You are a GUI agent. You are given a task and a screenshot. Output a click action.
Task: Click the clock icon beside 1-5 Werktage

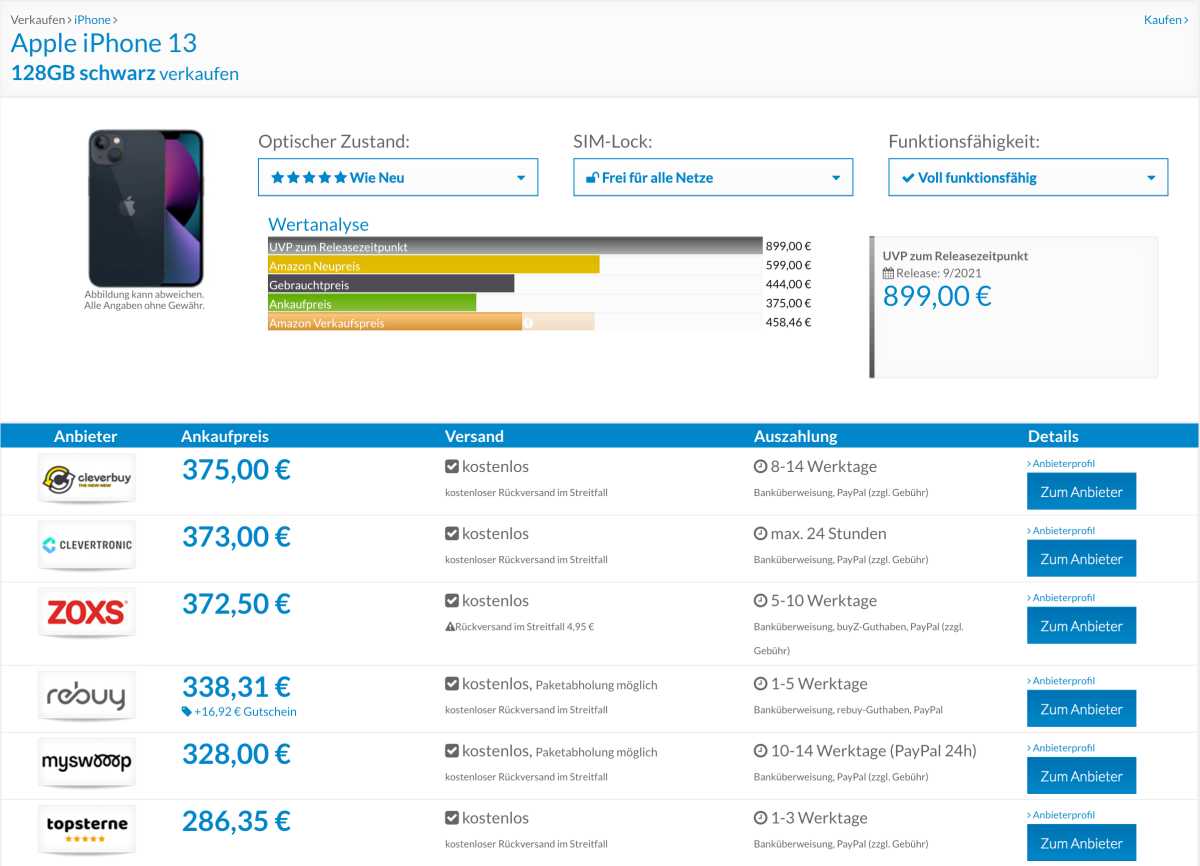click(x=760, y=684)
